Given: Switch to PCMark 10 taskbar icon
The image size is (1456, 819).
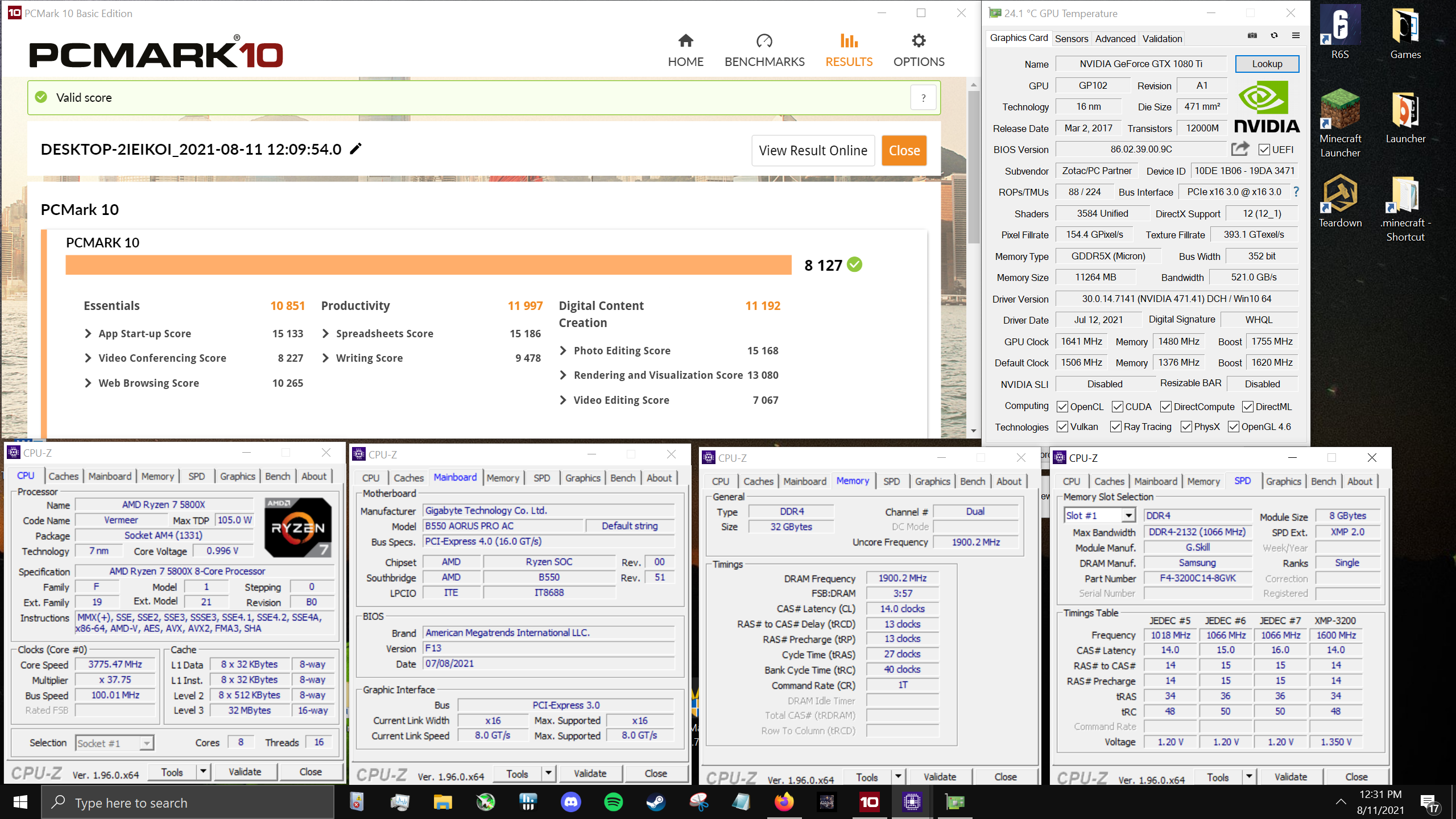Looking at the screenshot, I should 869,803.
